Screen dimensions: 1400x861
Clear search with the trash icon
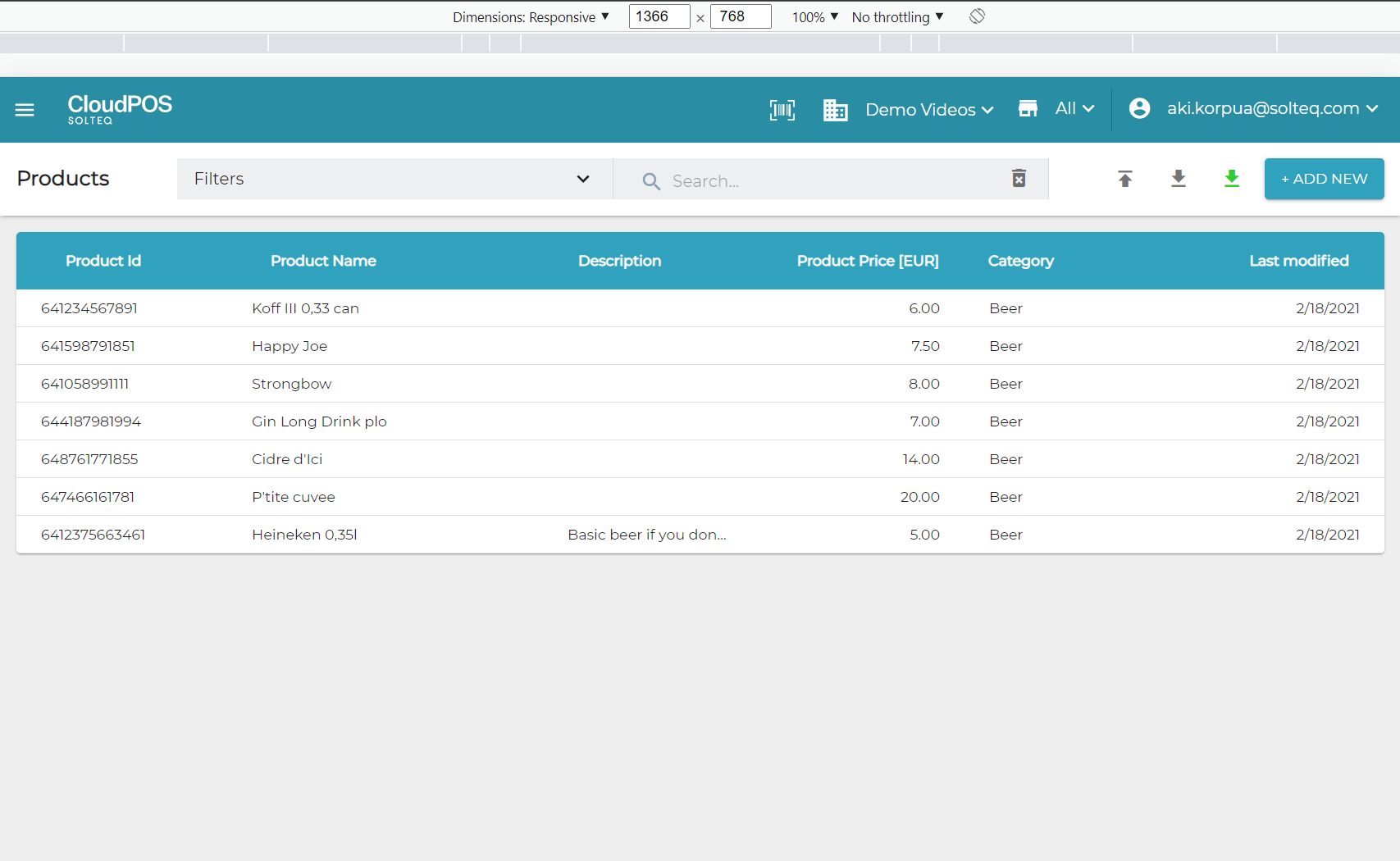point(1019,179)
